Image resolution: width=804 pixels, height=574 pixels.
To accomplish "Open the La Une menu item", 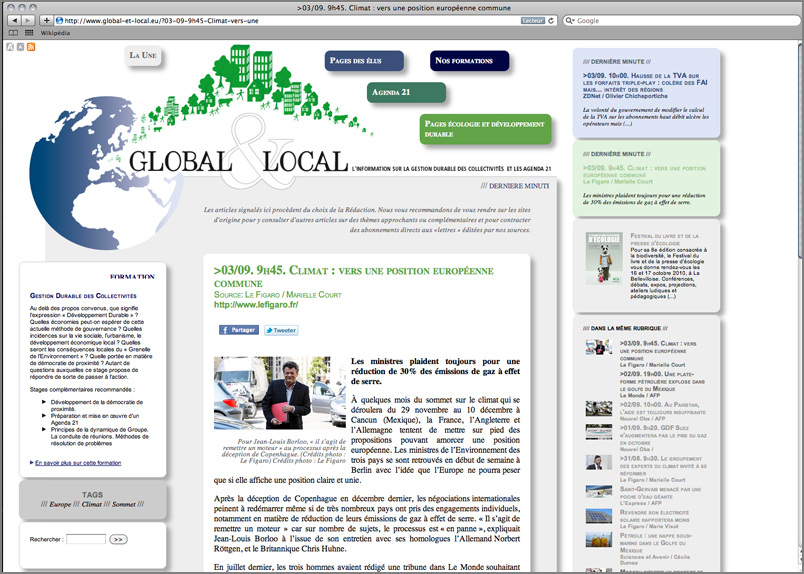I will tap(143, 55).
